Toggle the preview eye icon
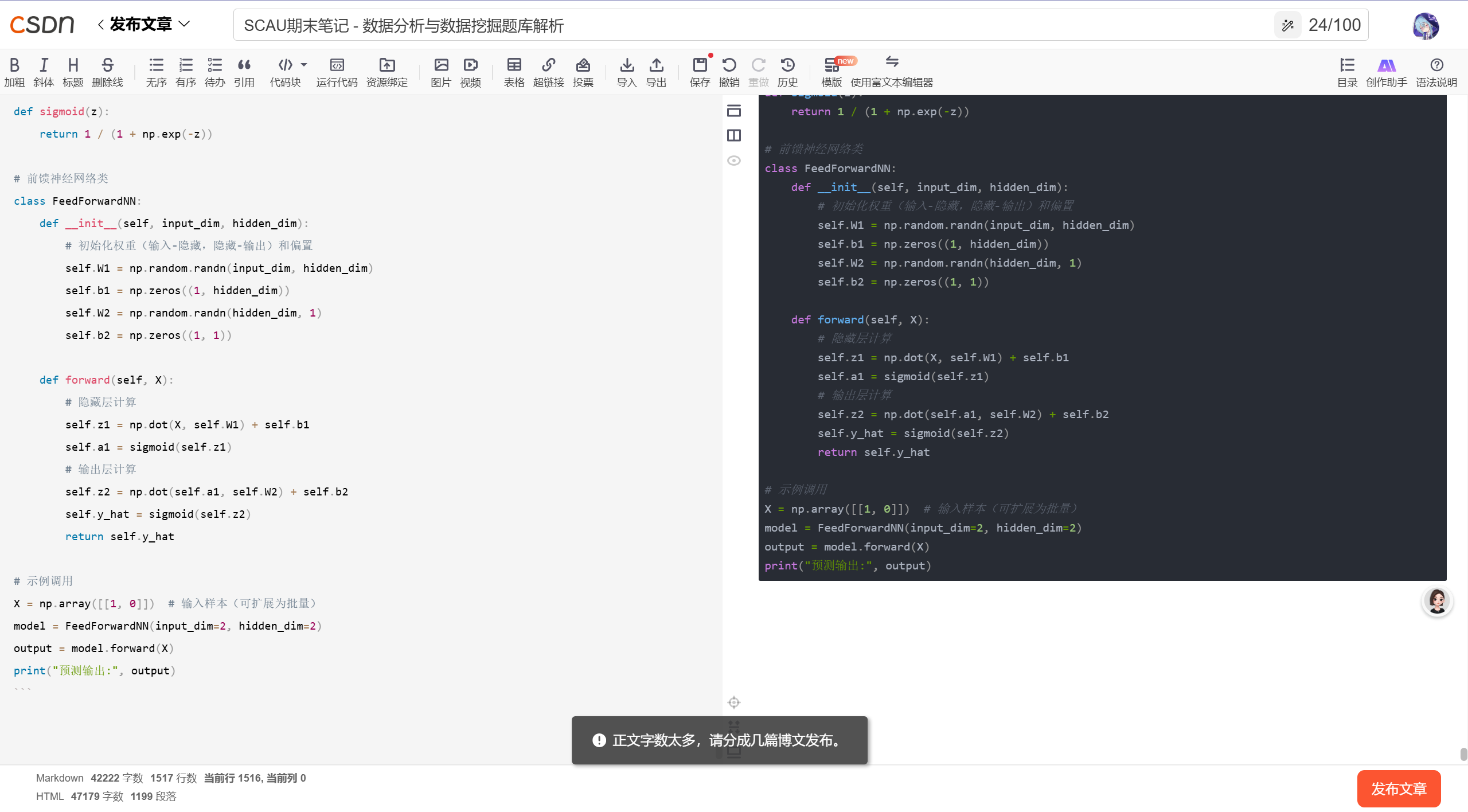 [734, 161]
